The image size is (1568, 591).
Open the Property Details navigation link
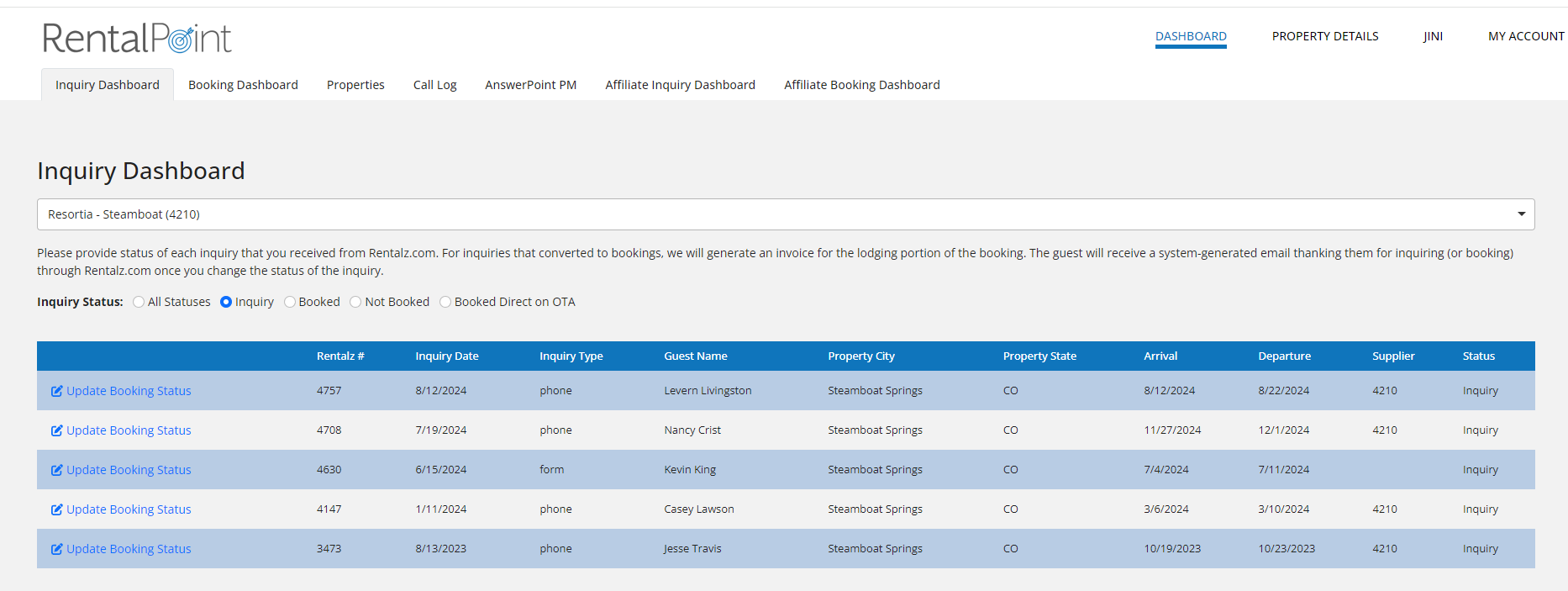(1324, 36)
